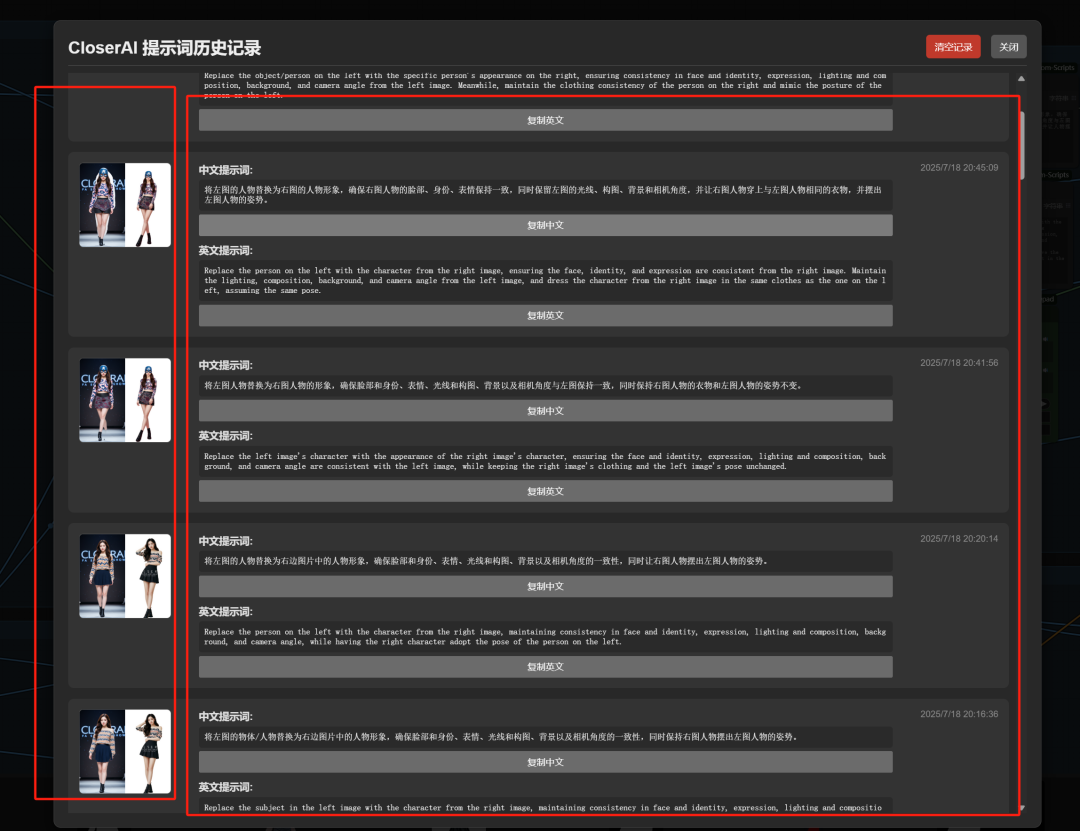Click English prompt text of 20:20:14 record

coord(546,637)
